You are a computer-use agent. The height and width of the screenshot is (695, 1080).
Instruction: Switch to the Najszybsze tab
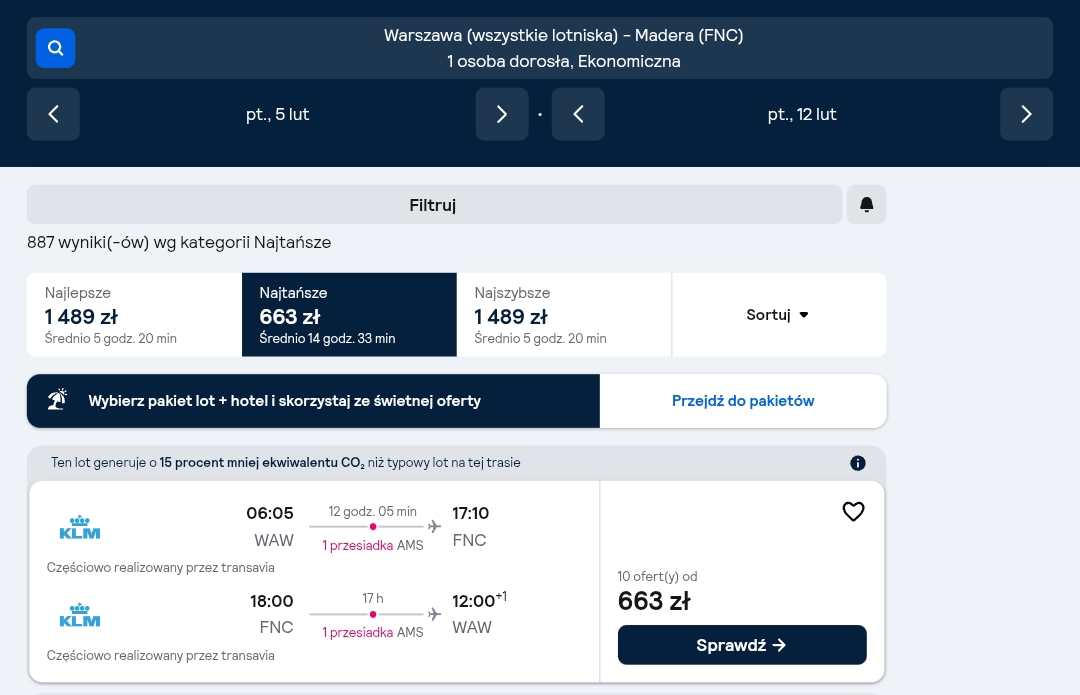tap(564, 315)
